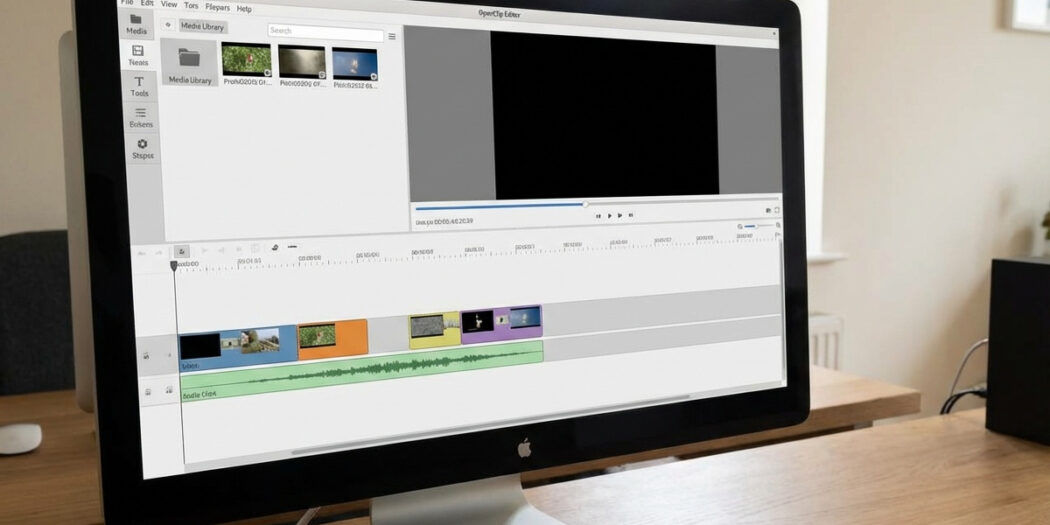Mute the audio clip track

169,393
